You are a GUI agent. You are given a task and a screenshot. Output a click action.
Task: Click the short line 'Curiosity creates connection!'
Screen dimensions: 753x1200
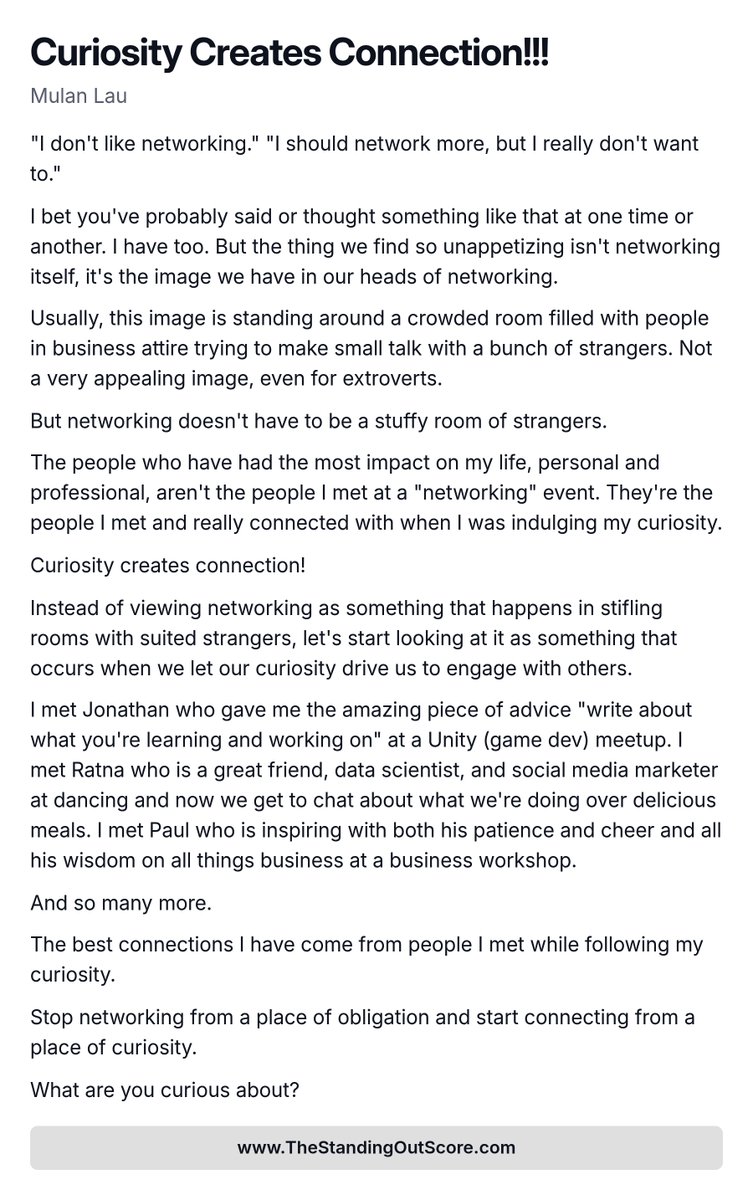point(168,566)
